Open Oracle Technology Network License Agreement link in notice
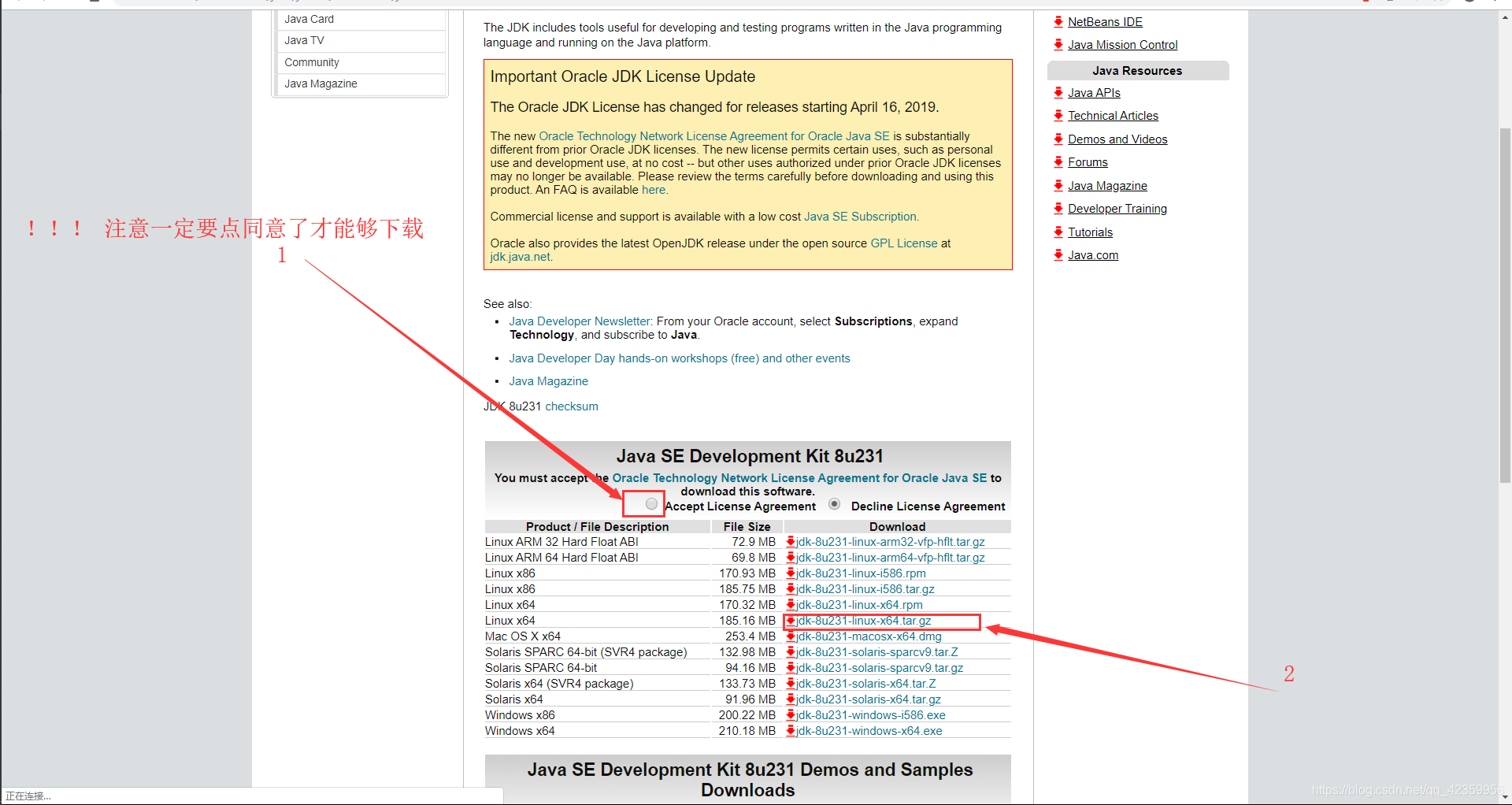This screenshot has height=805, width=1512. 714,136
